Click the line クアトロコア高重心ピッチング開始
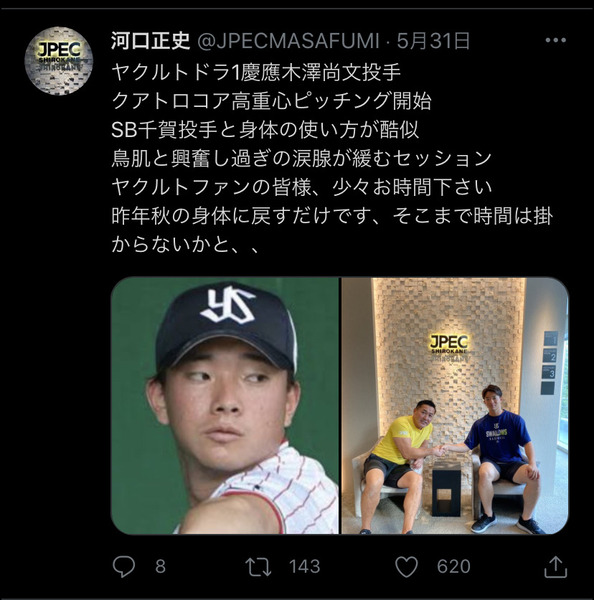This screenshot has height=600, width=594. click(x=271, y=101)
